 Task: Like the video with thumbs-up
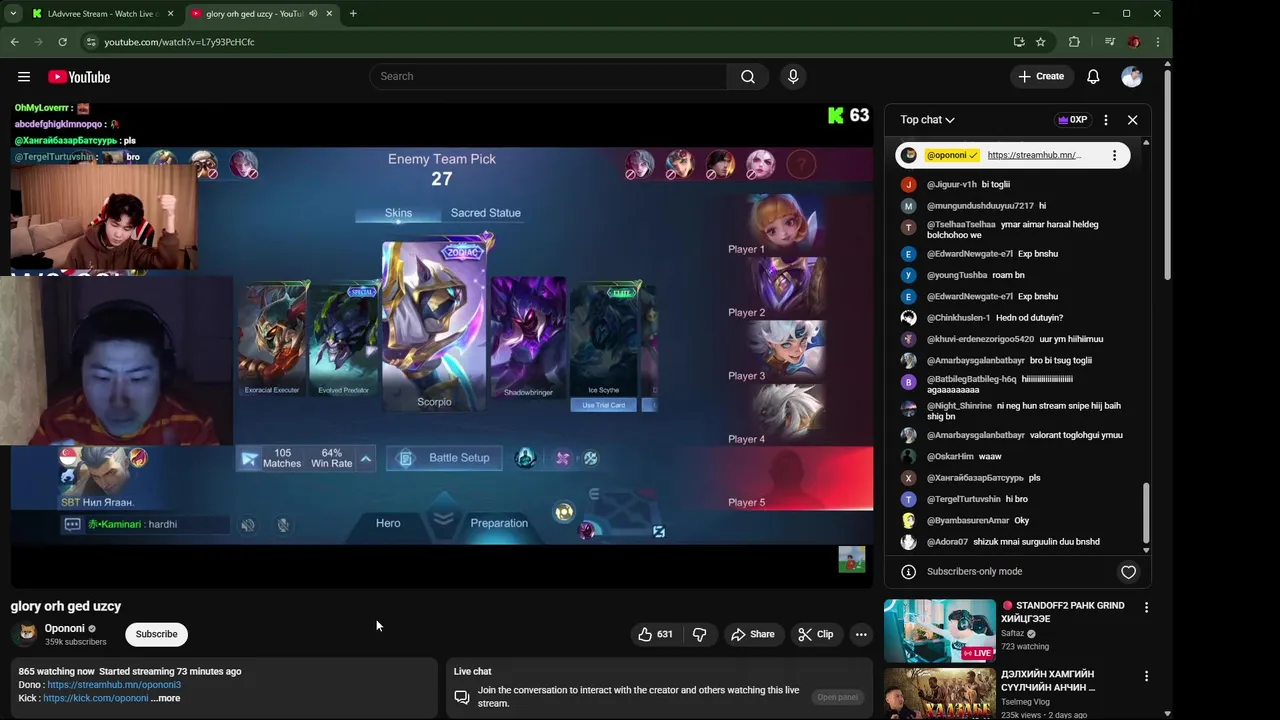pos(655,634)
